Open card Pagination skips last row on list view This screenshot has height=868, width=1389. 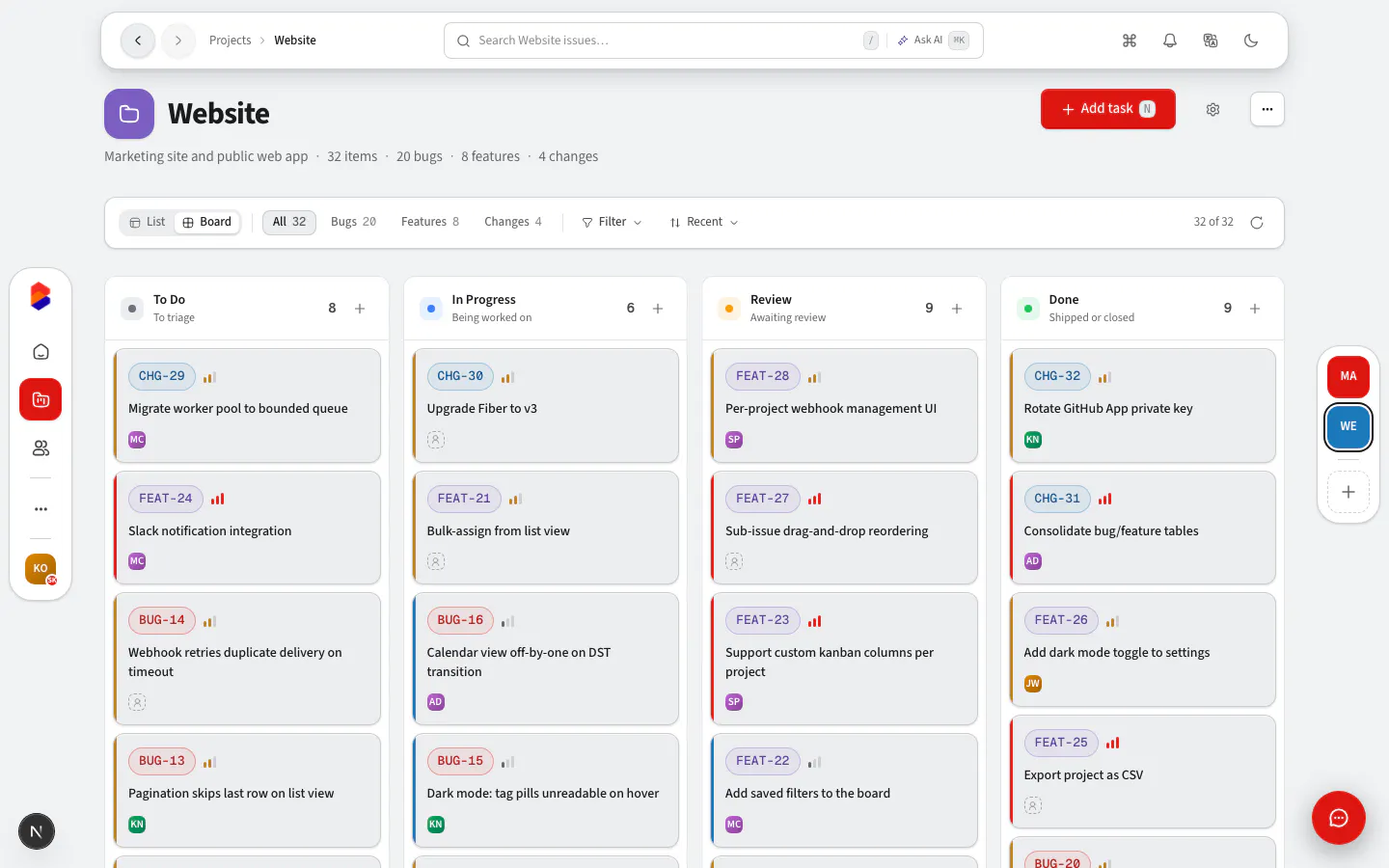click(x=247, y=791)
